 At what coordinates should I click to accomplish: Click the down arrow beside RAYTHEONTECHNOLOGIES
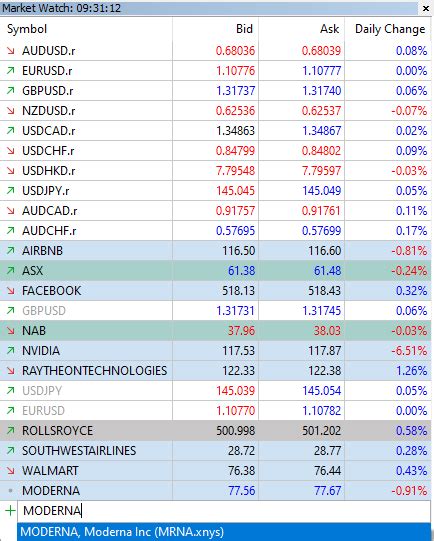(11, 371)
